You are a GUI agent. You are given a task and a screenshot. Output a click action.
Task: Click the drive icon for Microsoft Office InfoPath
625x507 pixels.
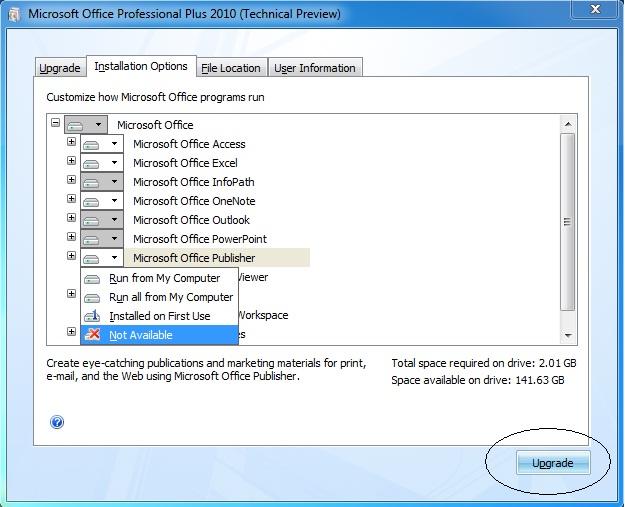pos(91,183)
